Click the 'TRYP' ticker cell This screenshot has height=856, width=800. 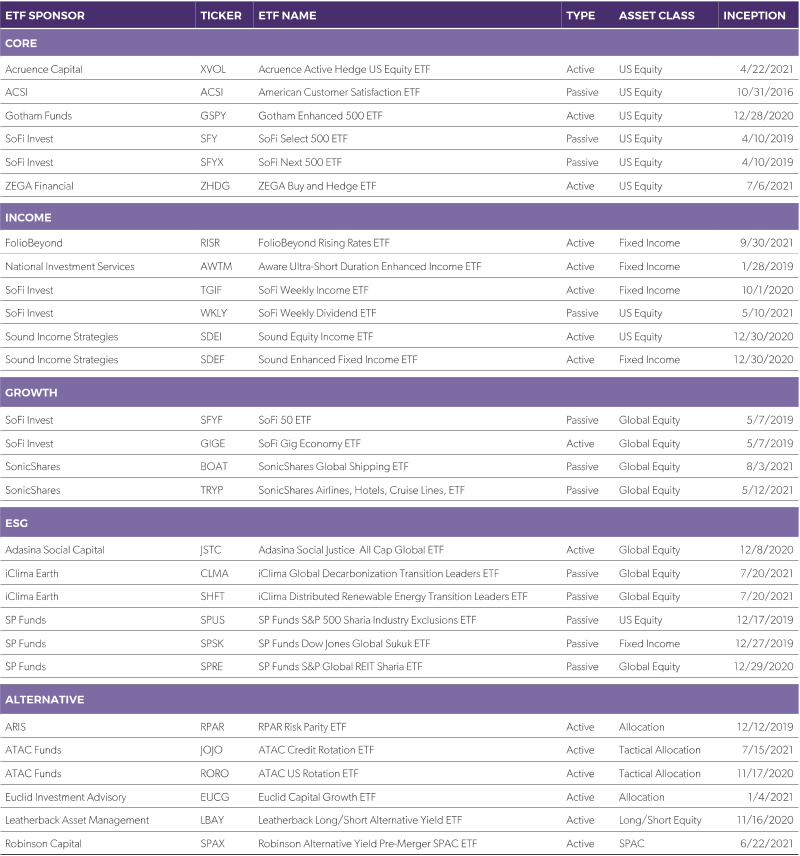(212, 490)
